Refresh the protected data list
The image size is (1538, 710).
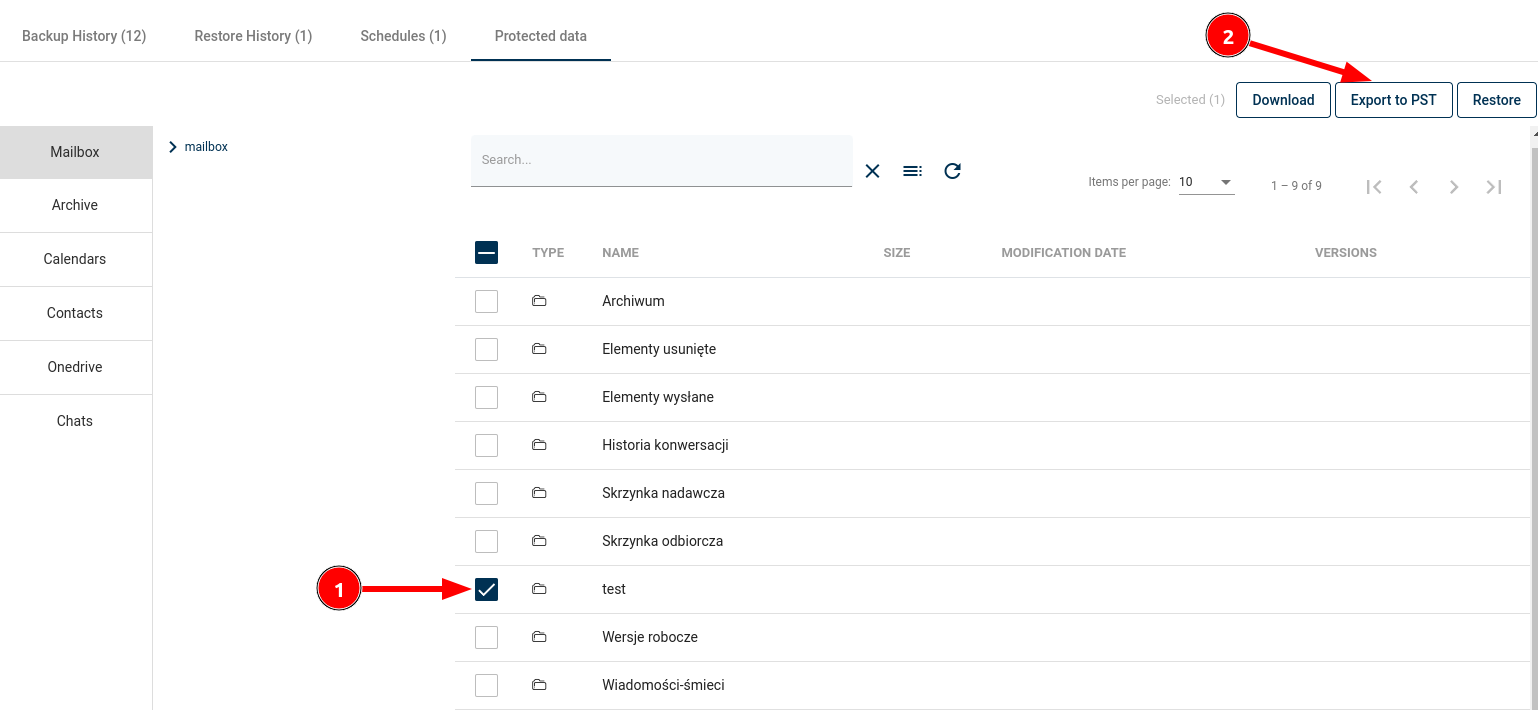click(952, 171)
